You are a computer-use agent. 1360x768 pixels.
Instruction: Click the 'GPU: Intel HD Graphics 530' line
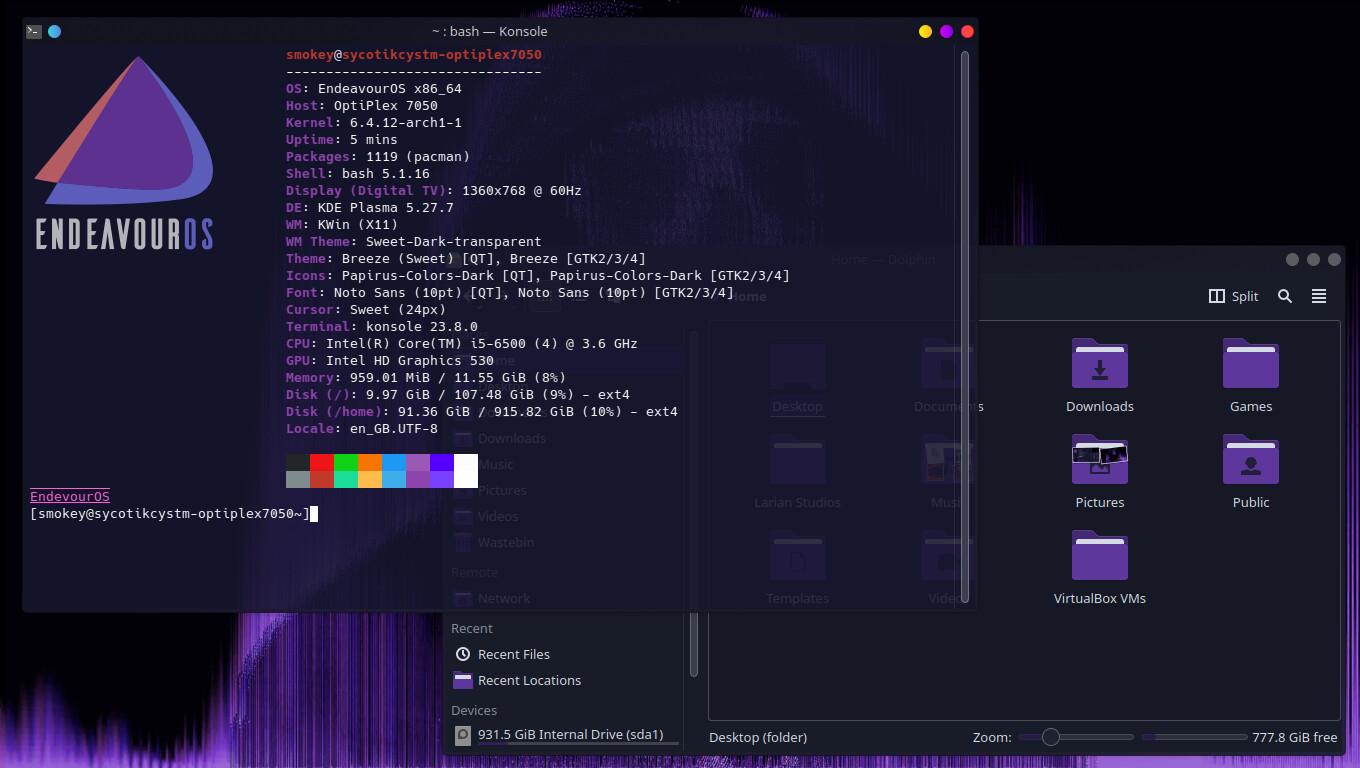(x=390, y=360)
